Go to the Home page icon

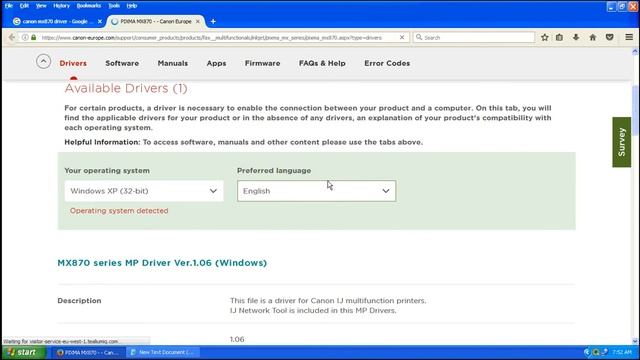coord(593,37)
